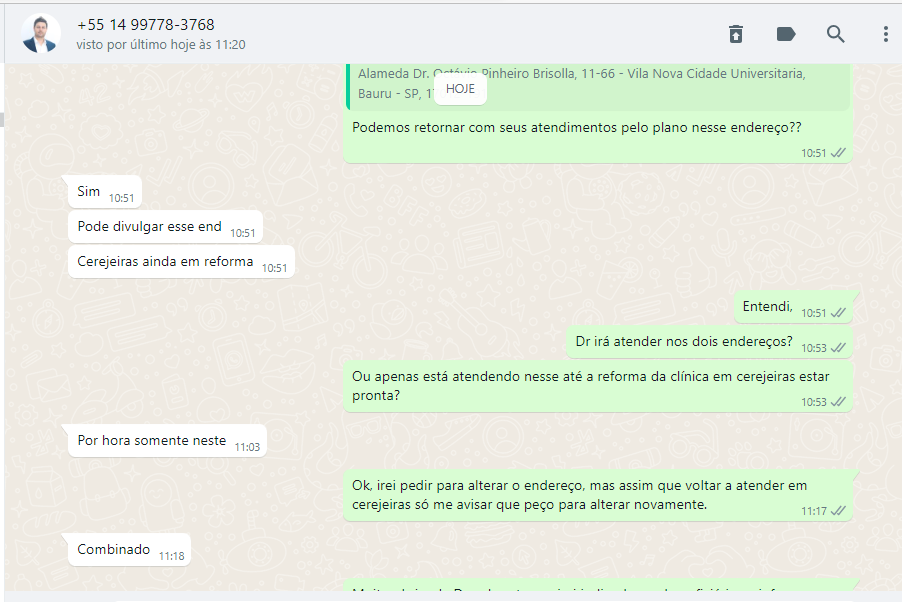The width and height of the screenshot is (902, 602).
Task: Click the received 'Sim' message bubble
Action: pos(105,192)
